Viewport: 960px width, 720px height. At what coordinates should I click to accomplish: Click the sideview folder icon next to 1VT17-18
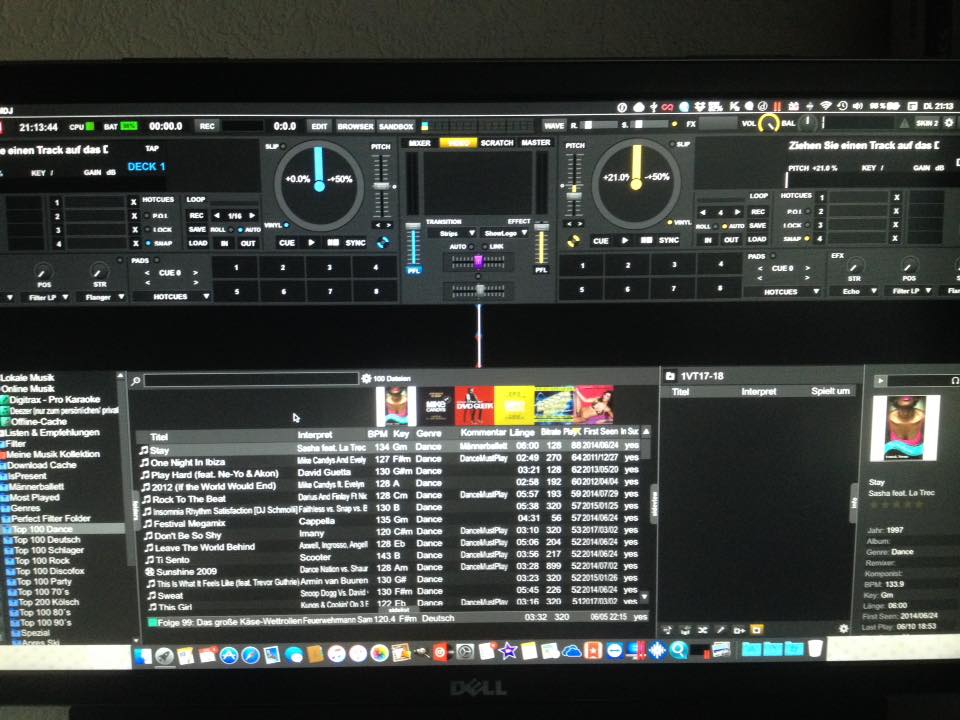click(x=670, y=376)
